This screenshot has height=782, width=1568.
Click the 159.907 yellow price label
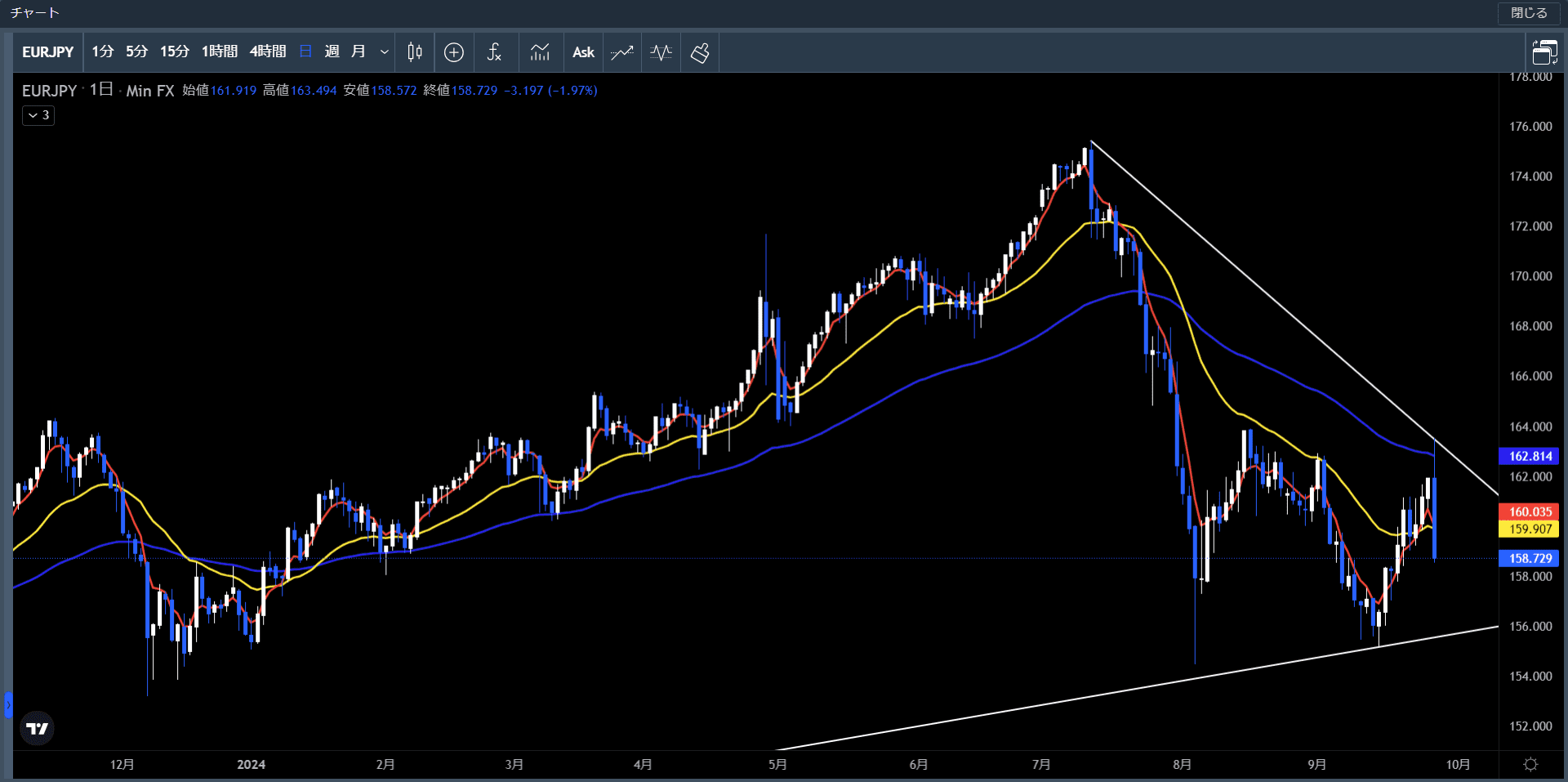(1530, 529)
